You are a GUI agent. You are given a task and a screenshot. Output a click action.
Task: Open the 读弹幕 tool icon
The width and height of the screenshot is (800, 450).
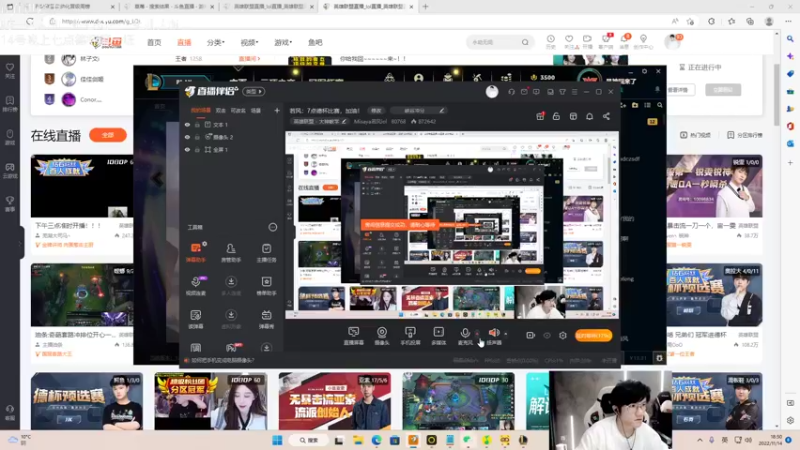click(195, 318)
